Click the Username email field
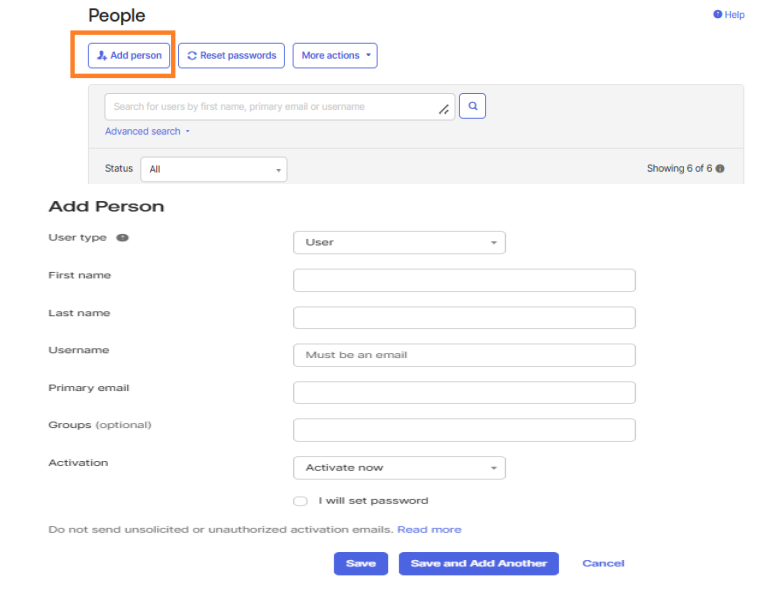 tap(464, 355)
